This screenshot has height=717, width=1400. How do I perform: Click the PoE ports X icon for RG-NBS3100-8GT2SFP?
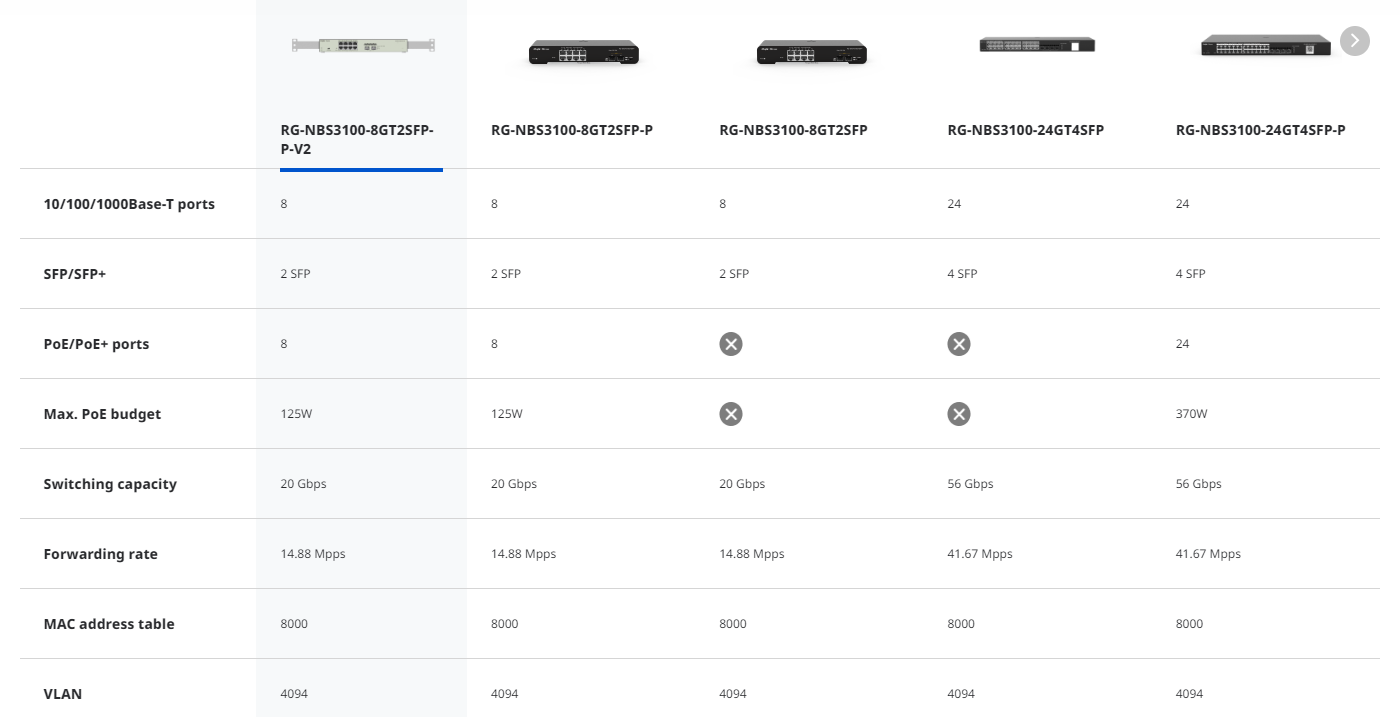pos(731,344)
